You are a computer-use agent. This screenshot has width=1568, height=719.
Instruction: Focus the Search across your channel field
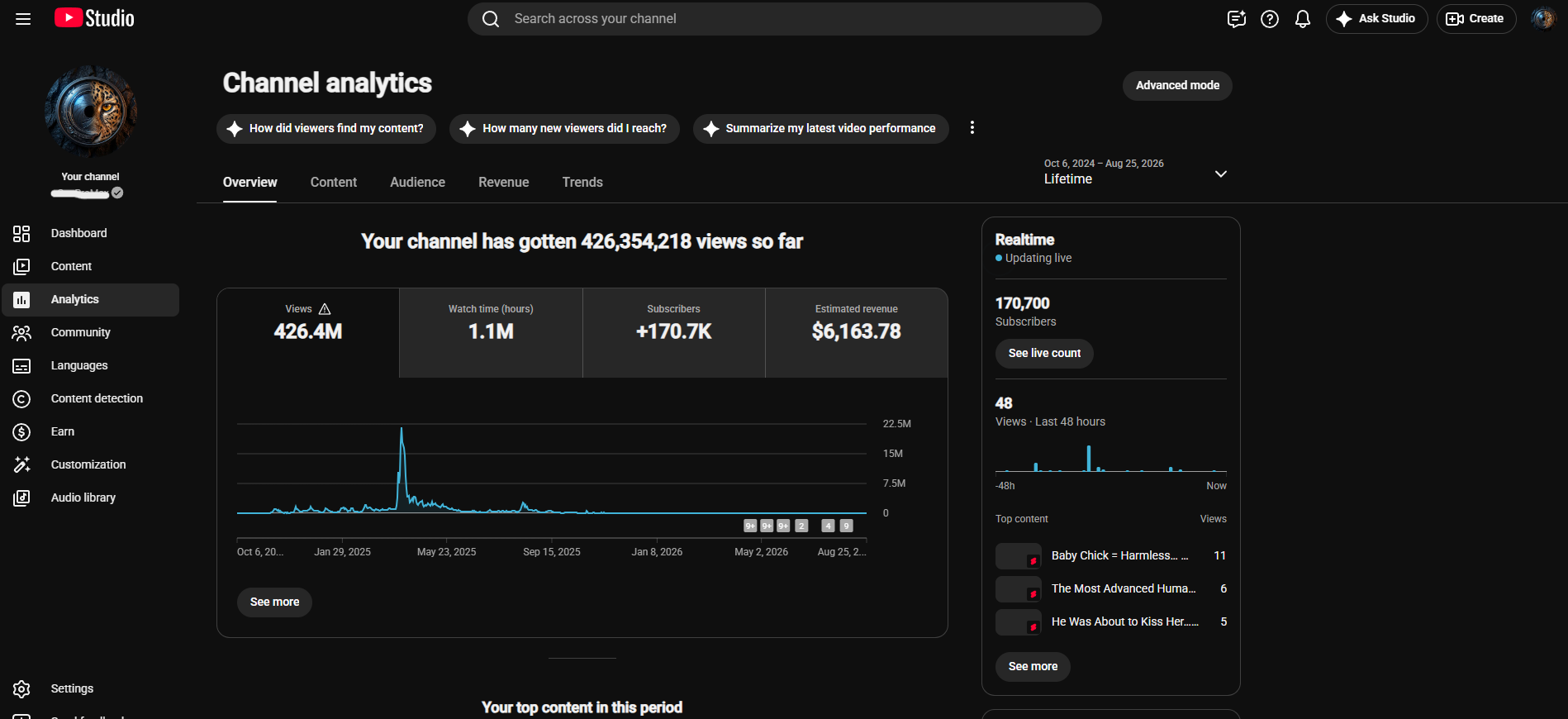click(784, 19)
